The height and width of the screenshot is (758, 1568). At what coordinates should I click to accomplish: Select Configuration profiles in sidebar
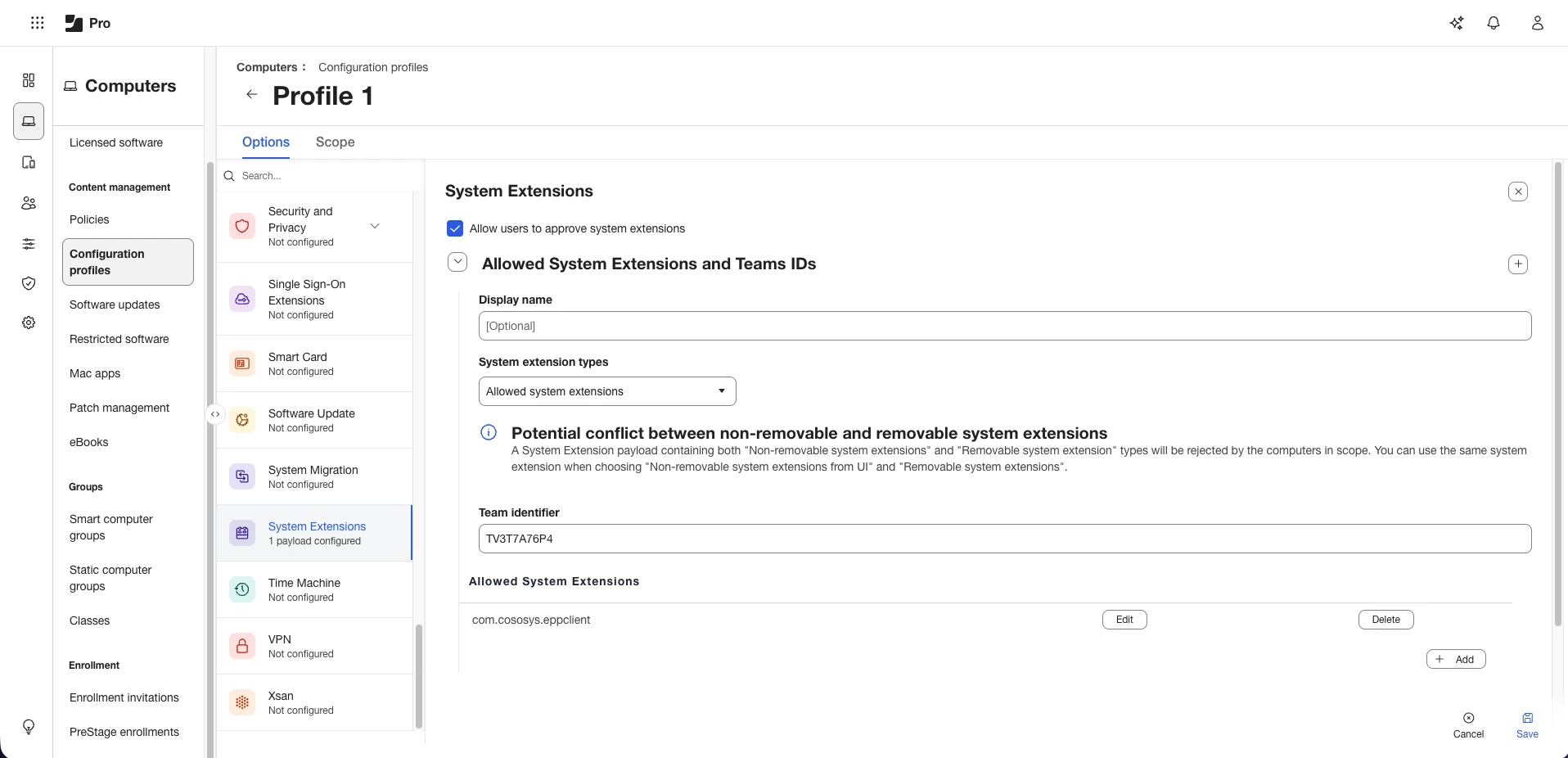point(128,262)
